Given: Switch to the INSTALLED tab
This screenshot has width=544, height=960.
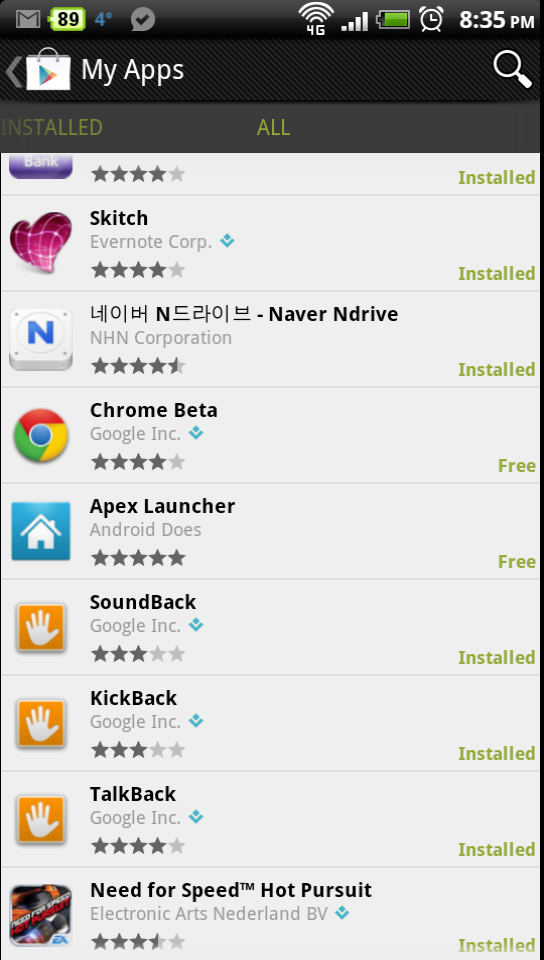Looking at the screenshot, I should pos(51,127).
